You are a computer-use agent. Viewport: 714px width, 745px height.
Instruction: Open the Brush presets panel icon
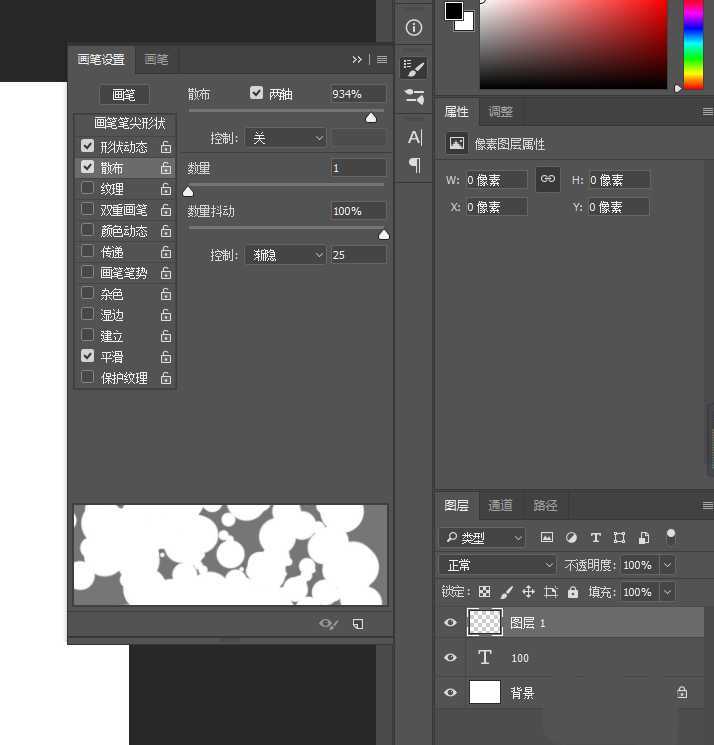click(x=414, y=97)
